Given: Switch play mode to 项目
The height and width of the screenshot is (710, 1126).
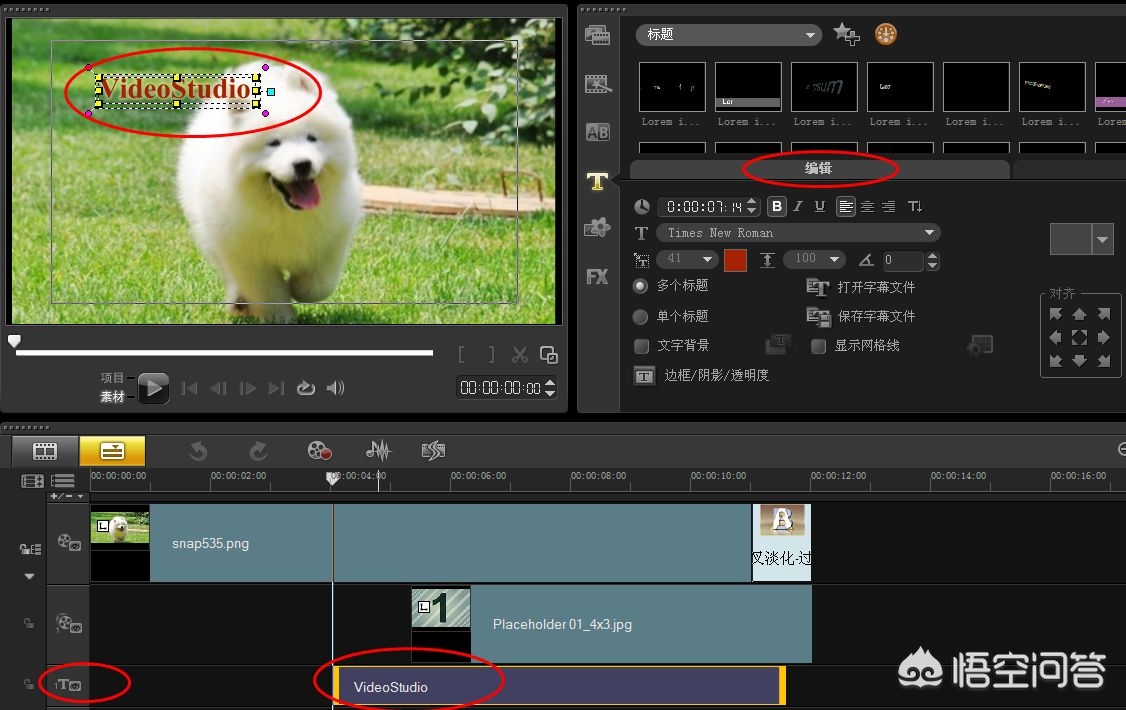Looking at the screenshot, I should coord(112,378).
